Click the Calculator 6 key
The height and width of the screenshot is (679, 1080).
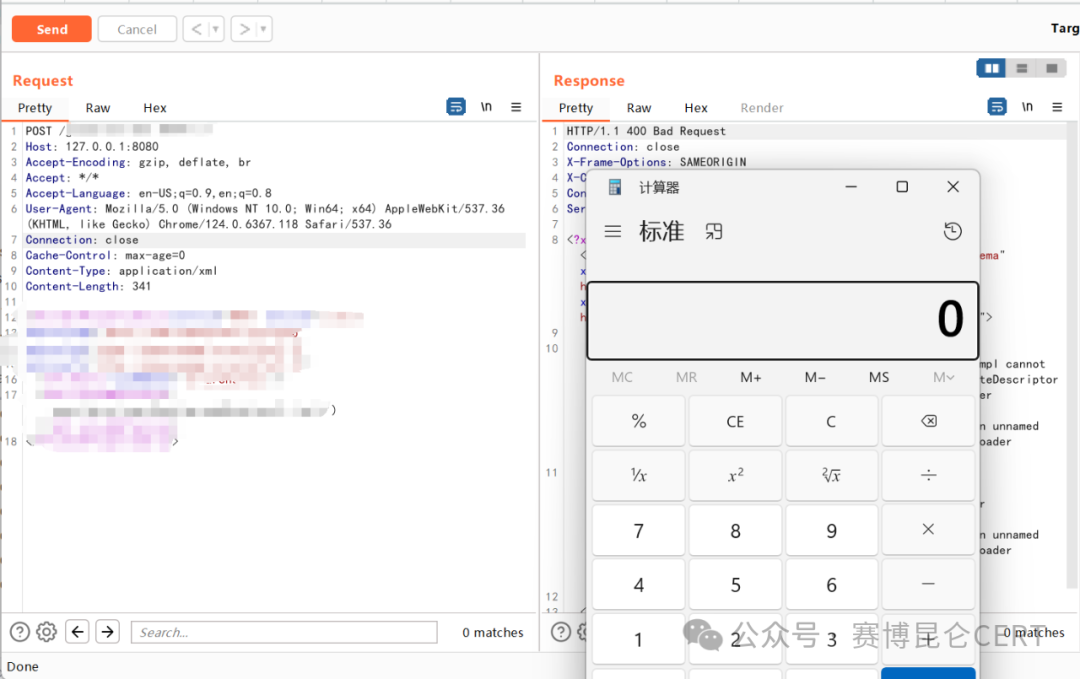(831, 584)
